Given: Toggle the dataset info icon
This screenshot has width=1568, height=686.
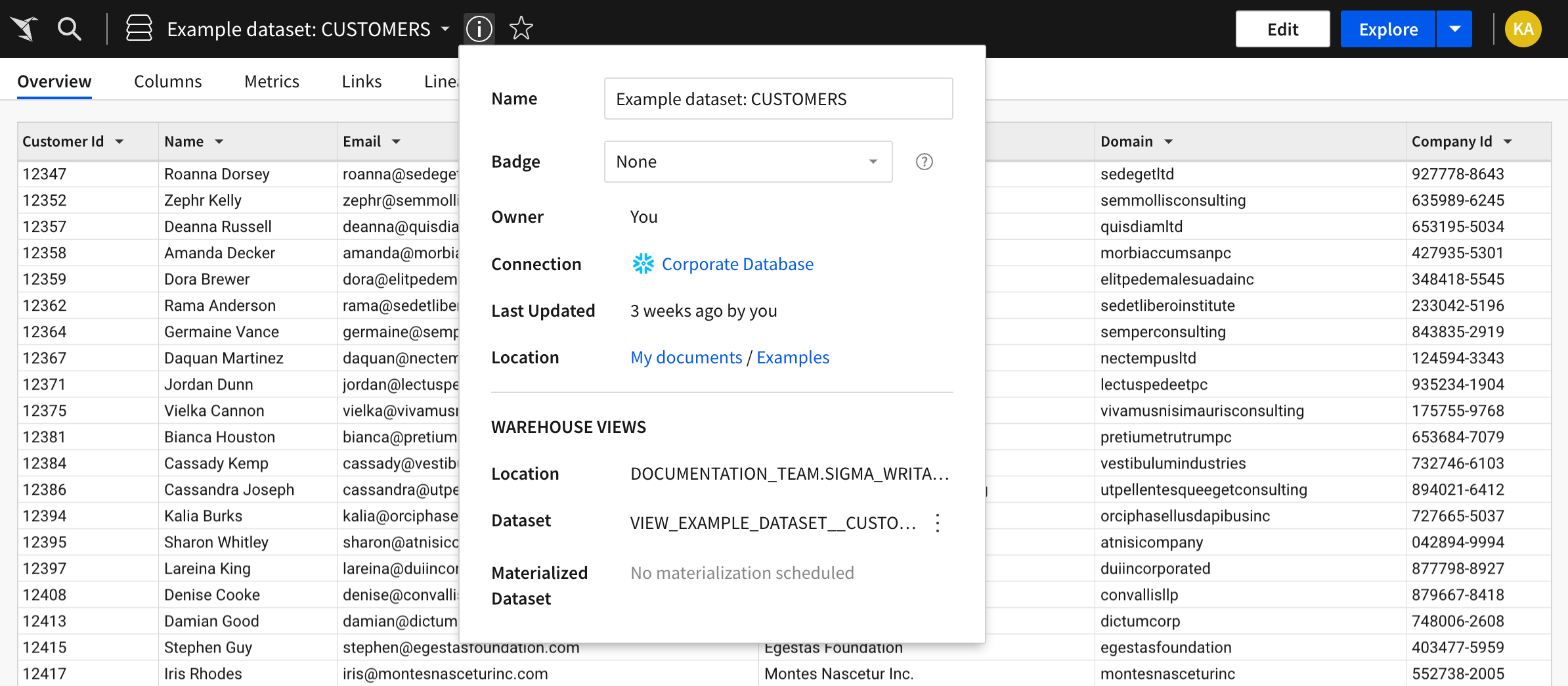Looking at the screenshot, I should 479,29.
